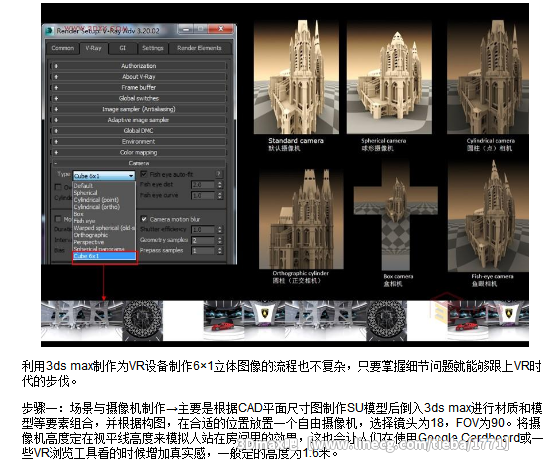Expand the About V-Ray rollout
The width and height of the screenshot is (549, 463).
[139, 77]
